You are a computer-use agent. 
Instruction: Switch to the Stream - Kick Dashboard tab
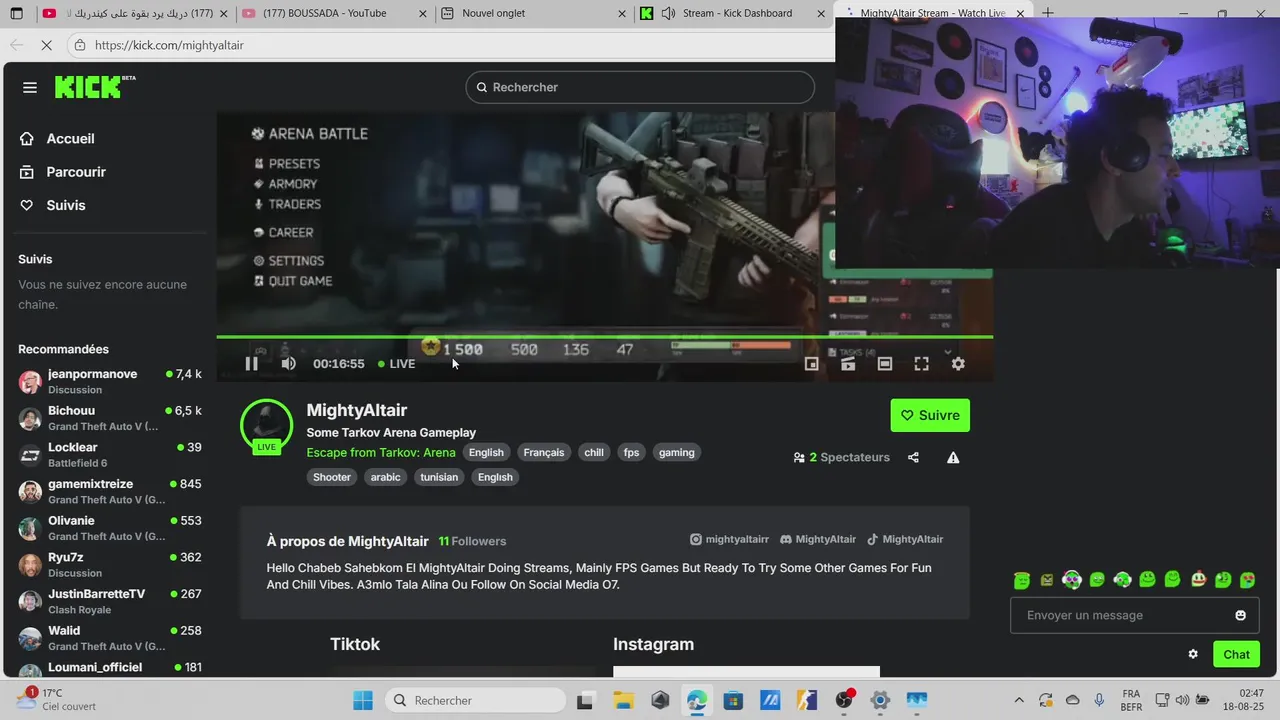click(733, 13)
